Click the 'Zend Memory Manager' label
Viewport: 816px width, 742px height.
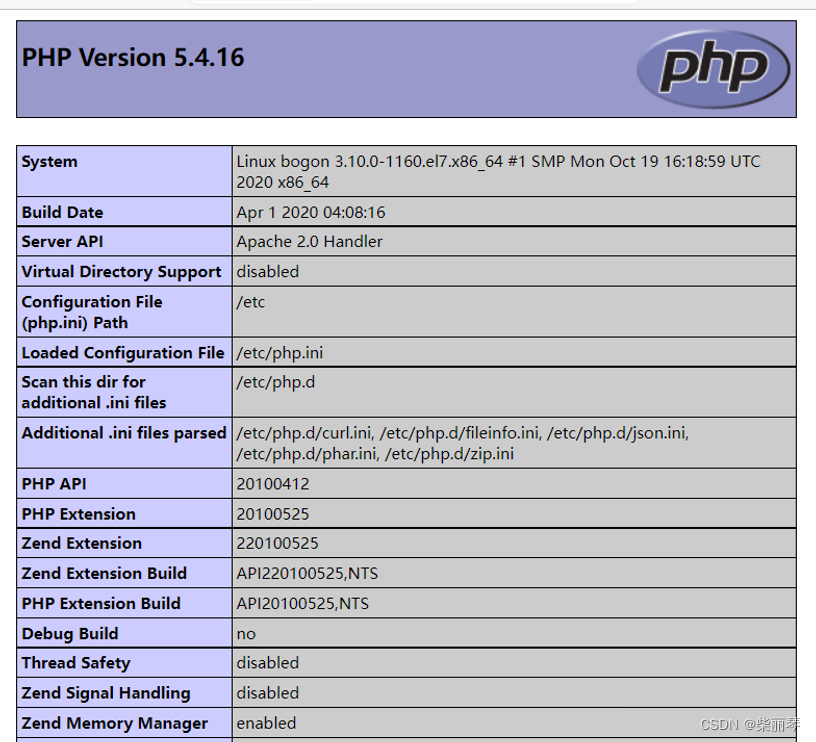pyautogui.click(x=114, y=723)
